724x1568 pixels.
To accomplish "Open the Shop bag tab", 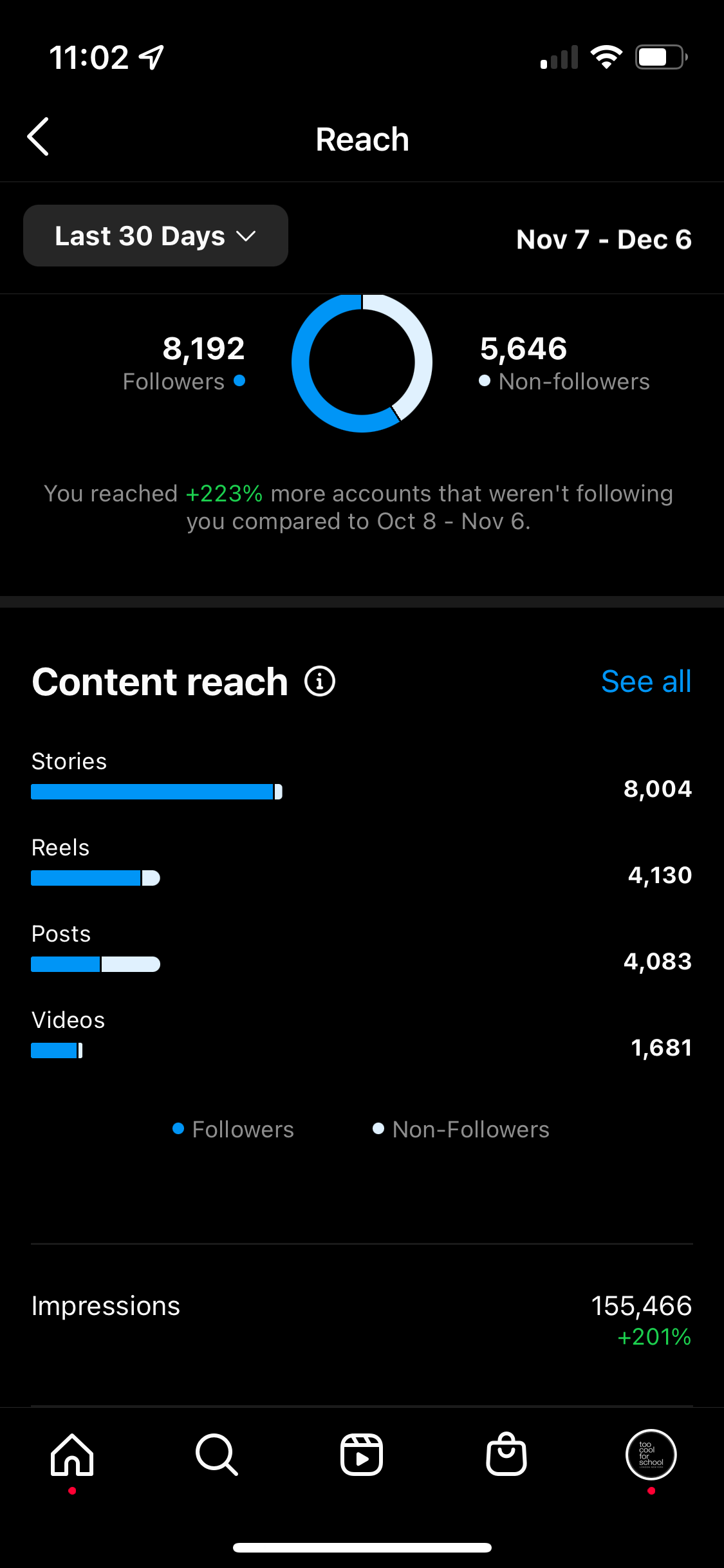I will coord(506,1454).
